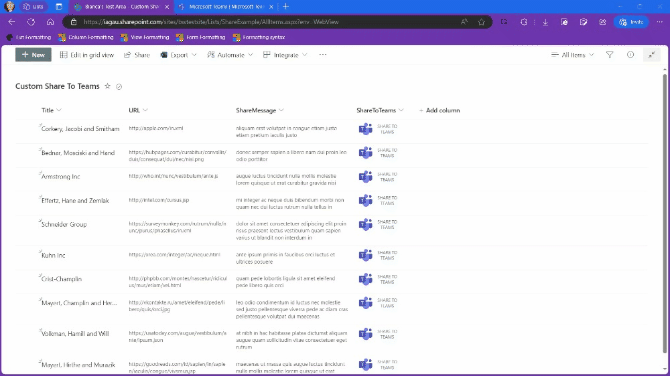Click the Volkman, Hamill and Will title
Viewport: 670px width, 376px height.
coord(75,334)
